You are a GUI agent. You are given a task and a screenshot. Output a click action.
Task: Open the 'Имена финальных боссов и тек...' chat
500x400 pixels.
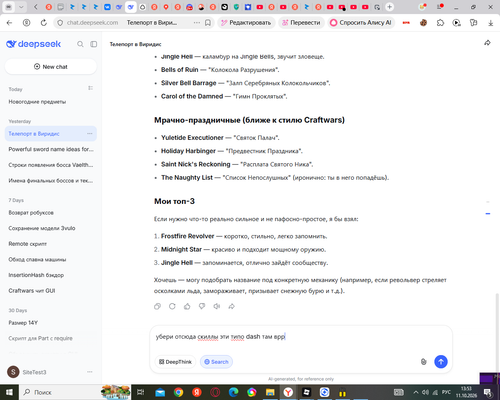point(51,181)
